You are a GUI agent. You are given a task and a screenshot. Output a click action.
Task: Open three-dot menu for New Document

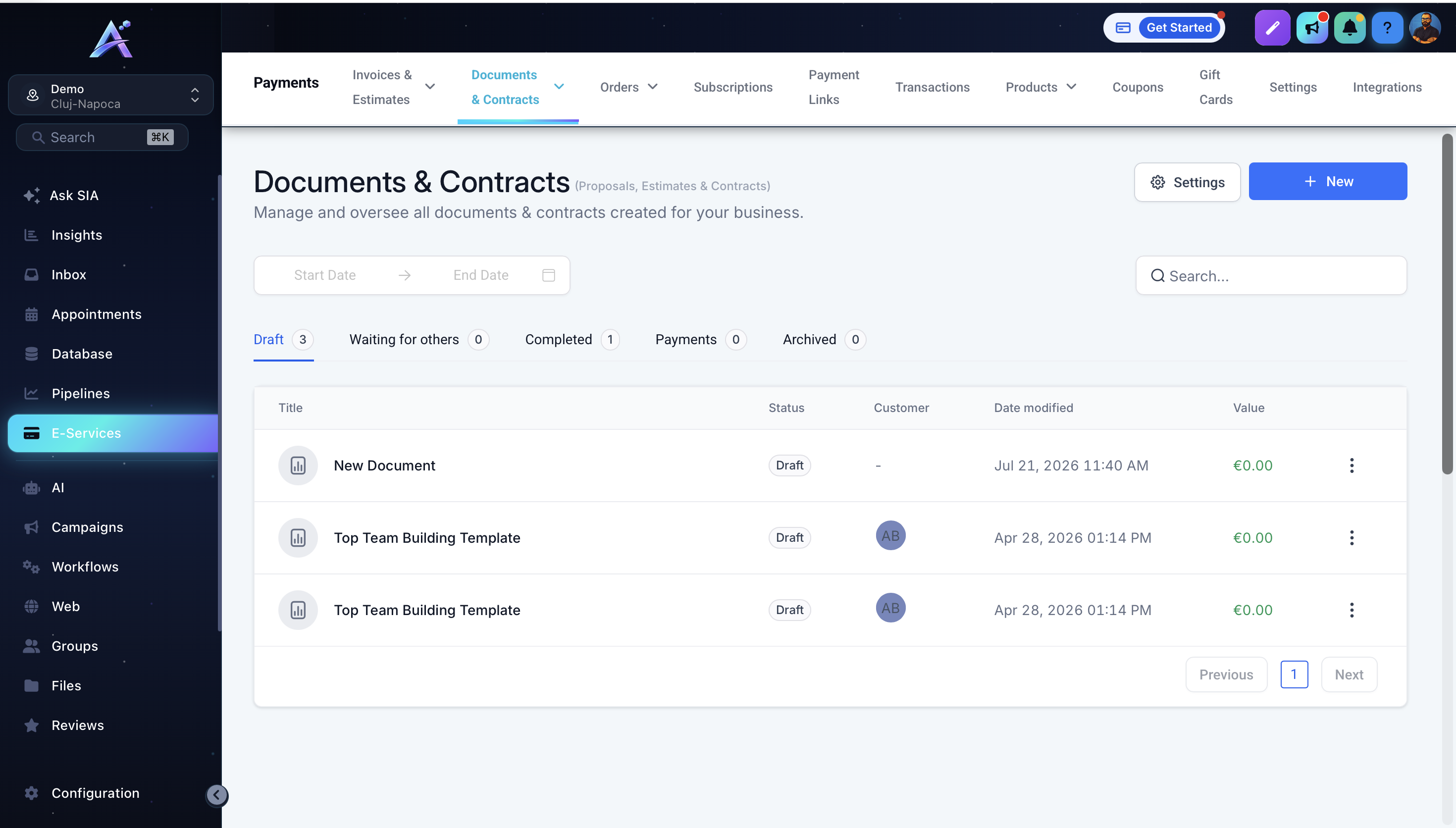(x=1352, y=466)
